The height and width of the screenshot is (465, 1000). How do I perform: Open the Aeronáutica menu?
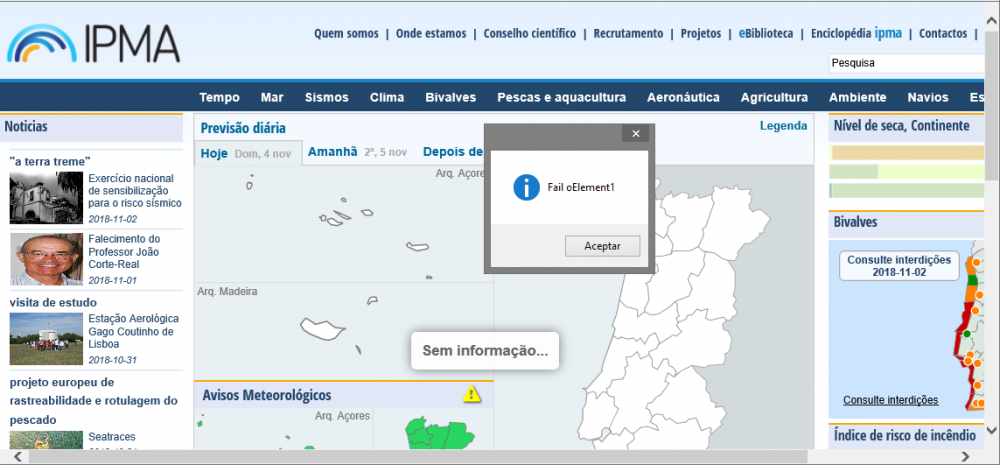[683, 98]
